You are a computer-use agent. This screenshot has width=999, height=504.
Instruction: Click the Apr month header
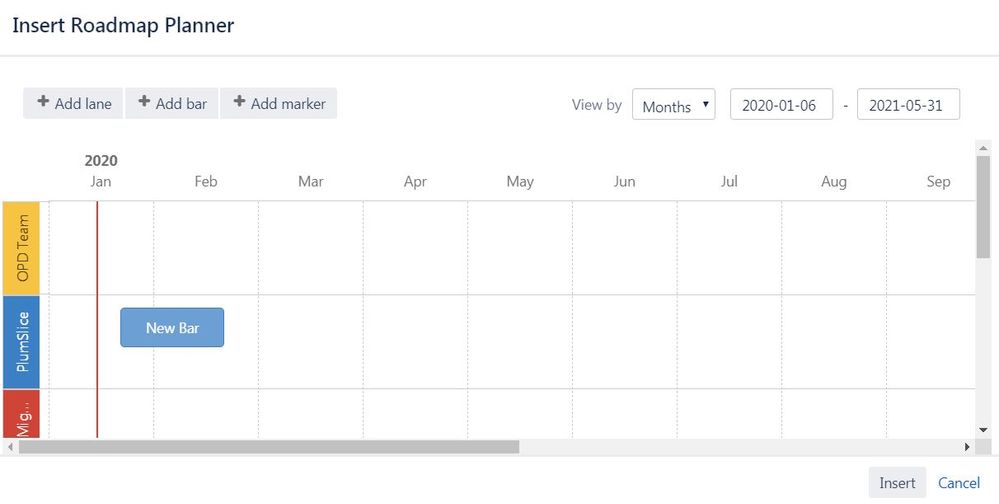(x=415, y=182)
